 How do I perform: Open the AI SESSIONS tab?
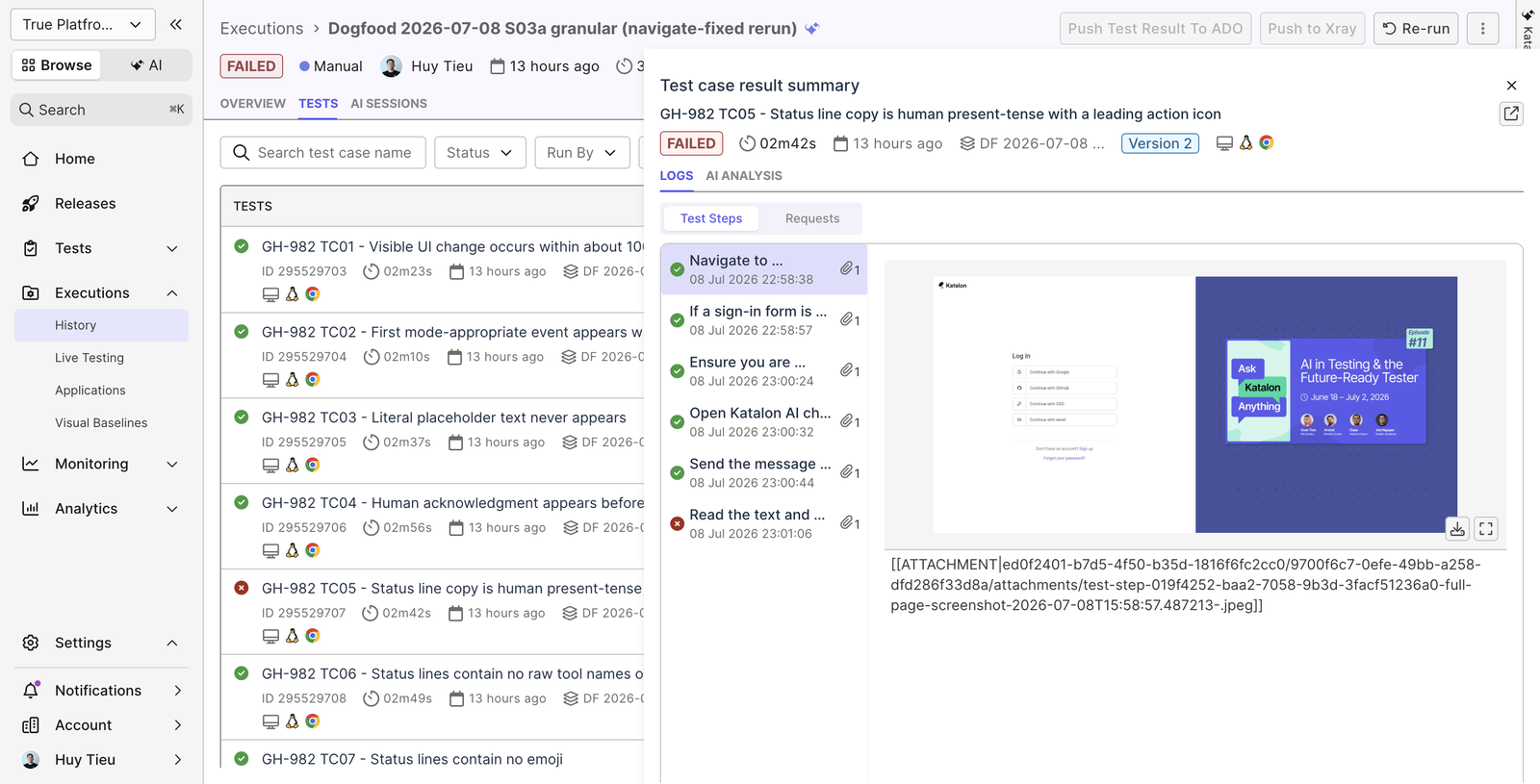[x=389, y=104]
